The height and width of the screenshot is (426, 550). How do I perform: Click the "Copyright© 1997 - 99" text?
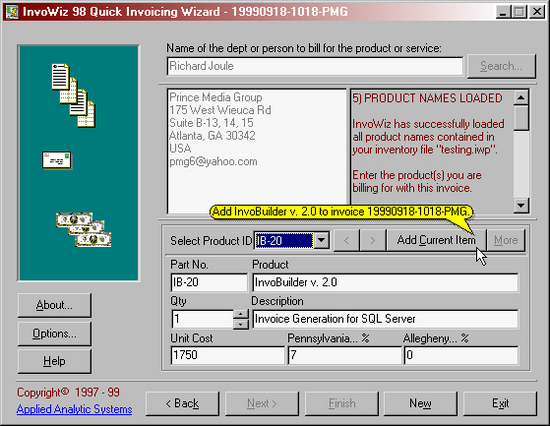tap(68, 392)
